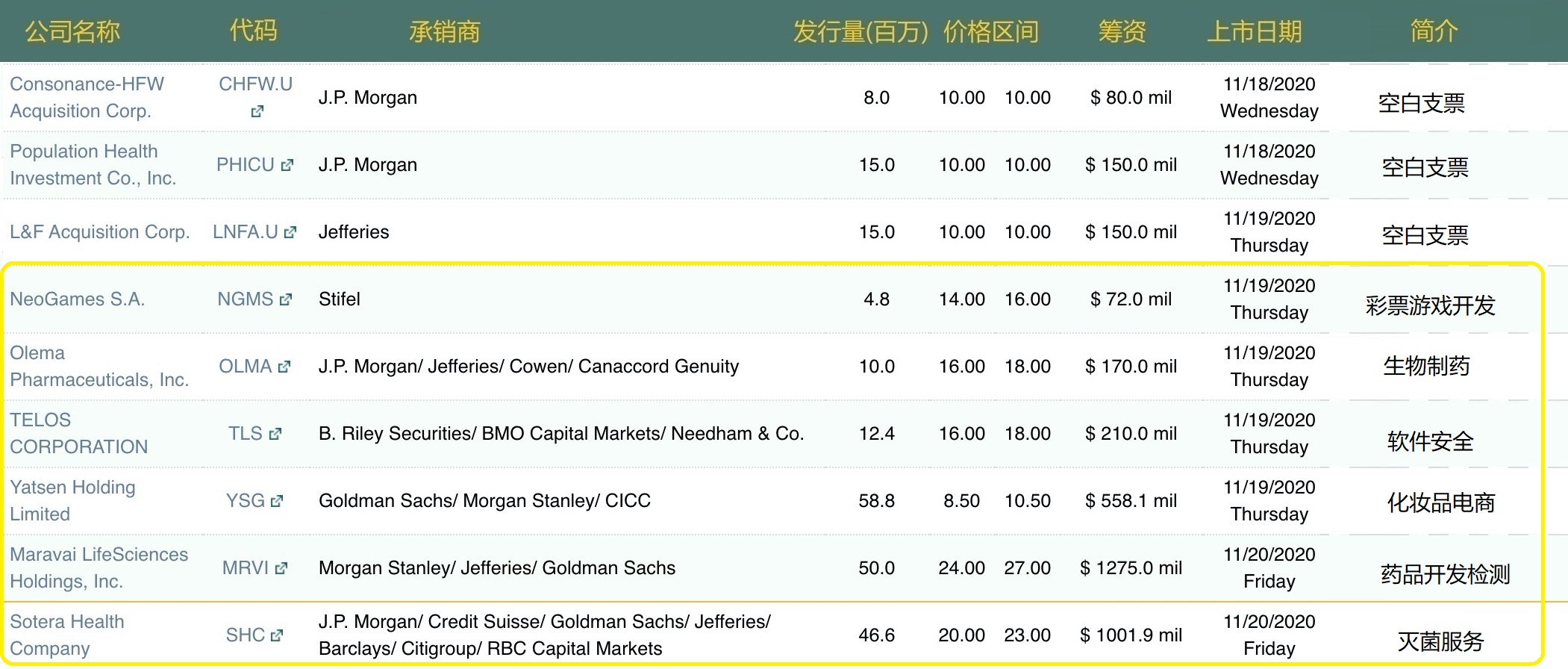Select the 化妆品电商 description

coord(1441,502)
